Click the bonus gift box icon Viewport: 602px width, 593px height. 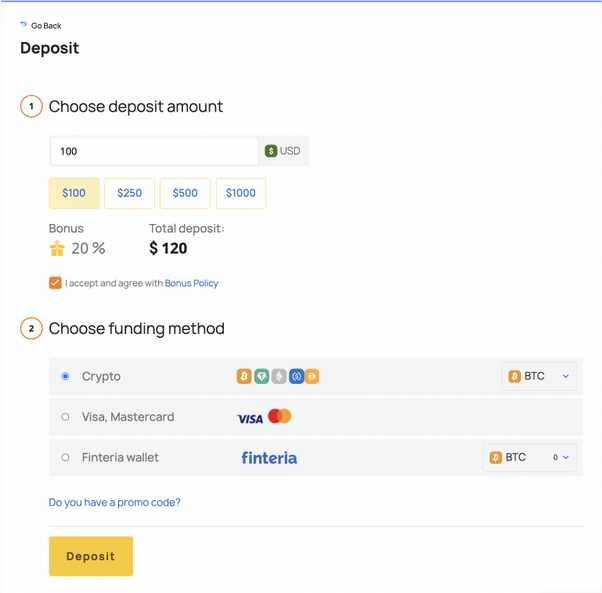tap(57, 248)
